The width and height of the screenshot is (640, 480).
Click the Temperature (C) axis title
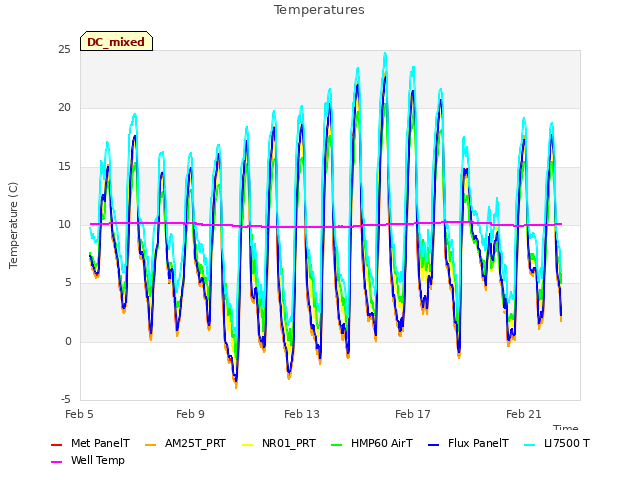[x=13, y=225]
